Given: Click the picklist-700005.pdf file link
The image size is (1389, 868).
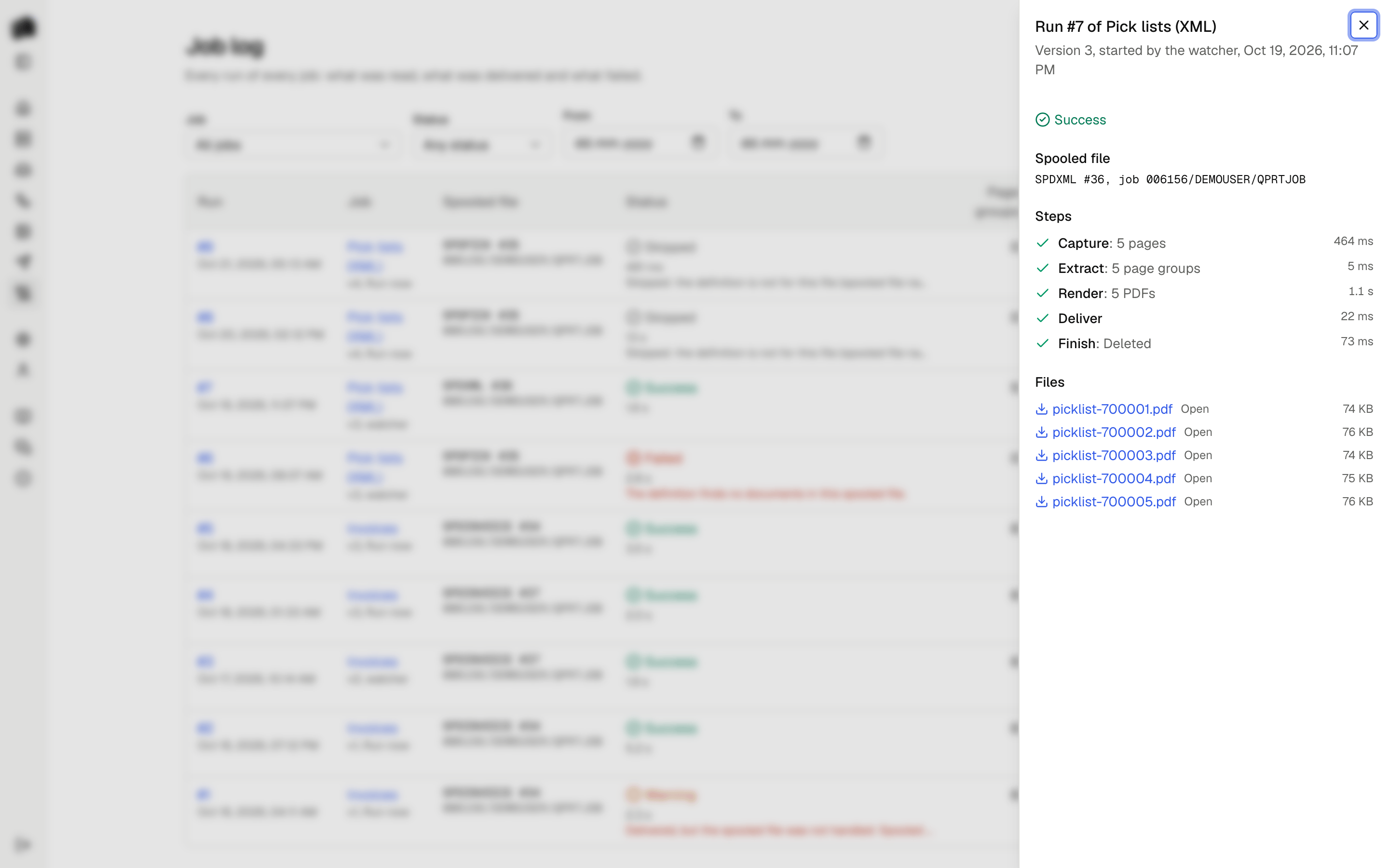Looking at the screenshot, I should coord(1114,501).
